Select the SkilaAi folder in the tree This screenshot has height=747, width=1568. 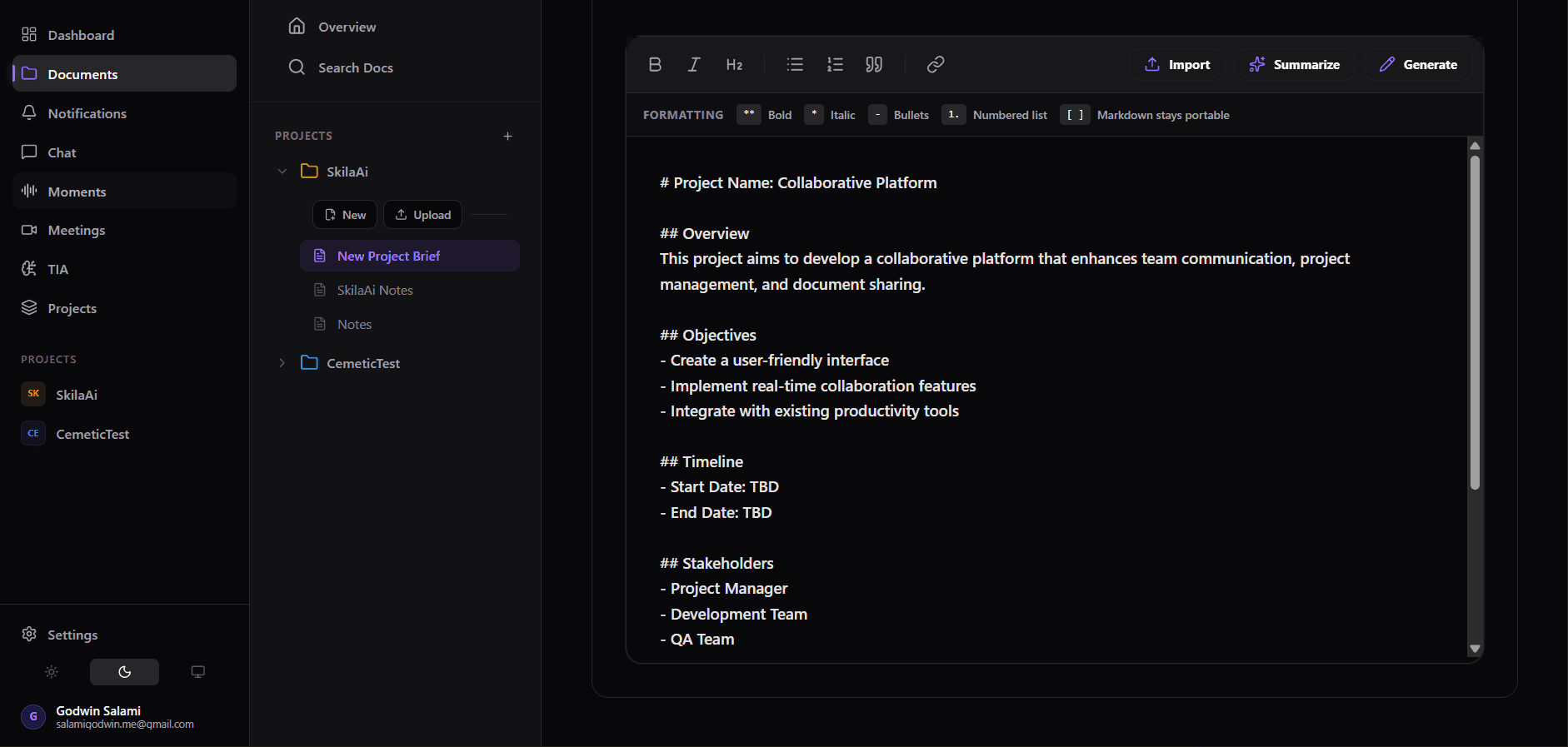coord(334,172)
